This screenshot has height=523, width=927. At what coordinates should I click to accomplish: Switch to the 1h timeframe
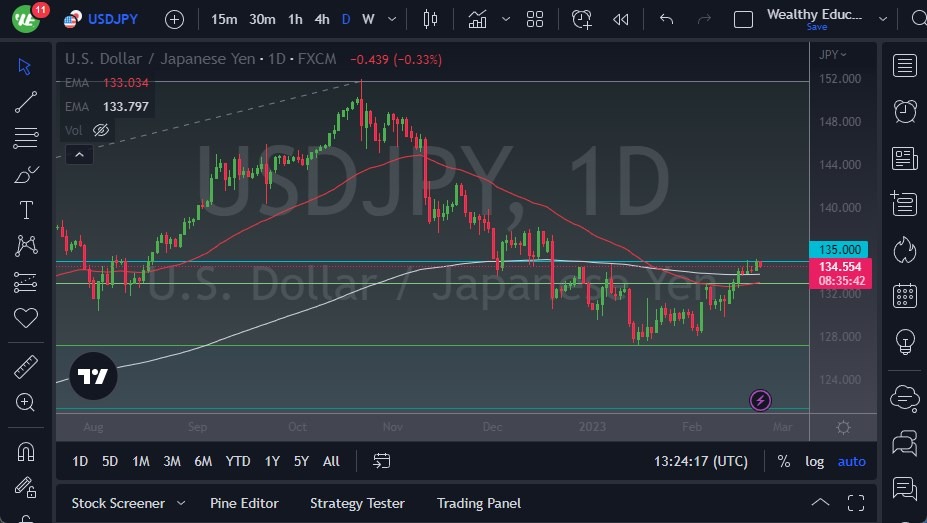pos(295,20)
